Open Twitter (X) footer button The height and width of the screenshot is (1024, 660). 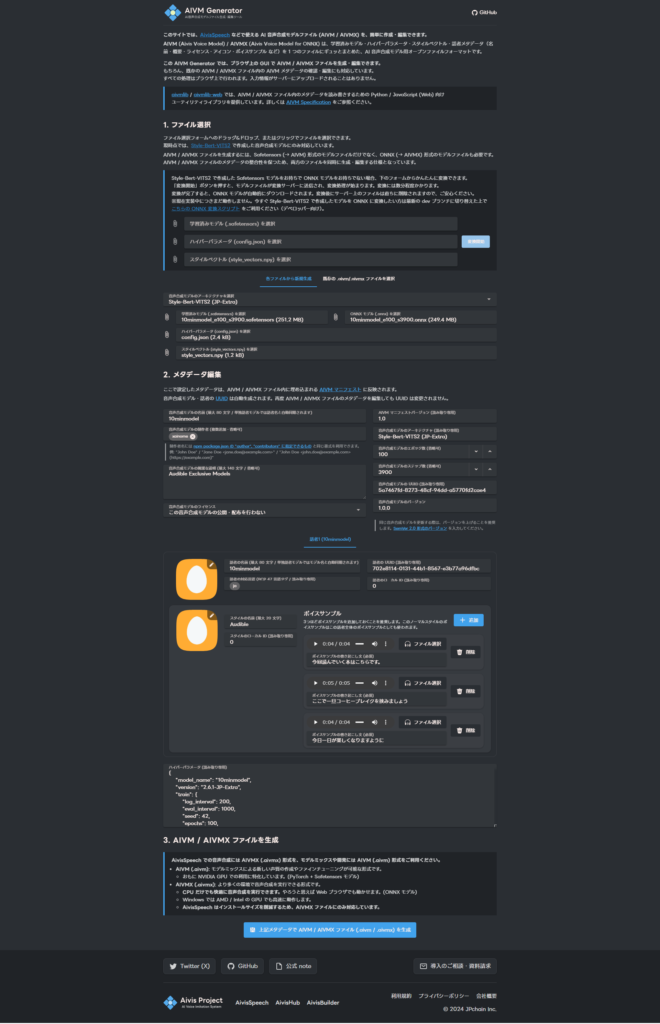tap(189, 966)
